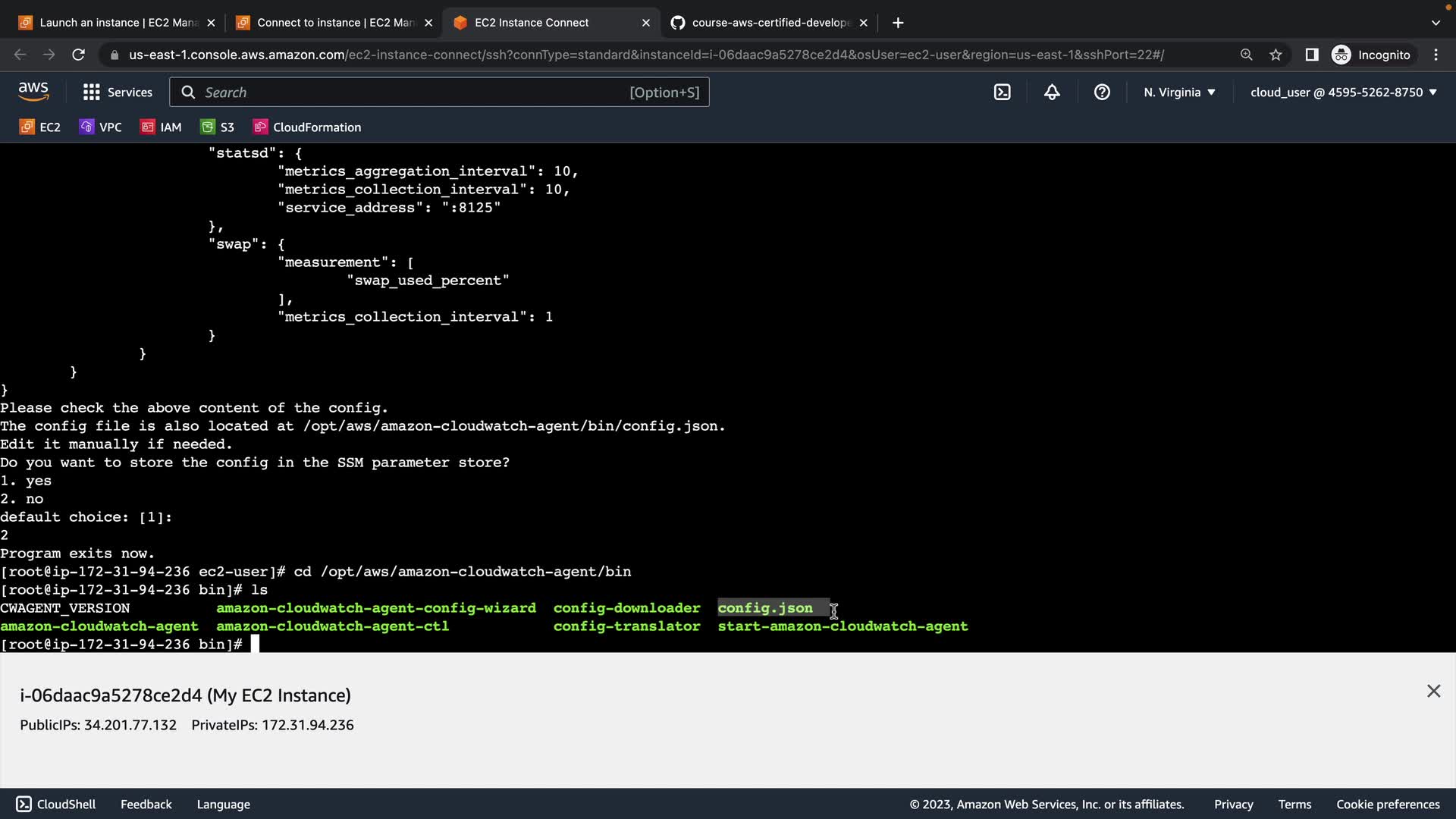1456x819 pixels.
Task: Open the AWS CloudShell icon in header
Action: click(x=1002, y=92)
